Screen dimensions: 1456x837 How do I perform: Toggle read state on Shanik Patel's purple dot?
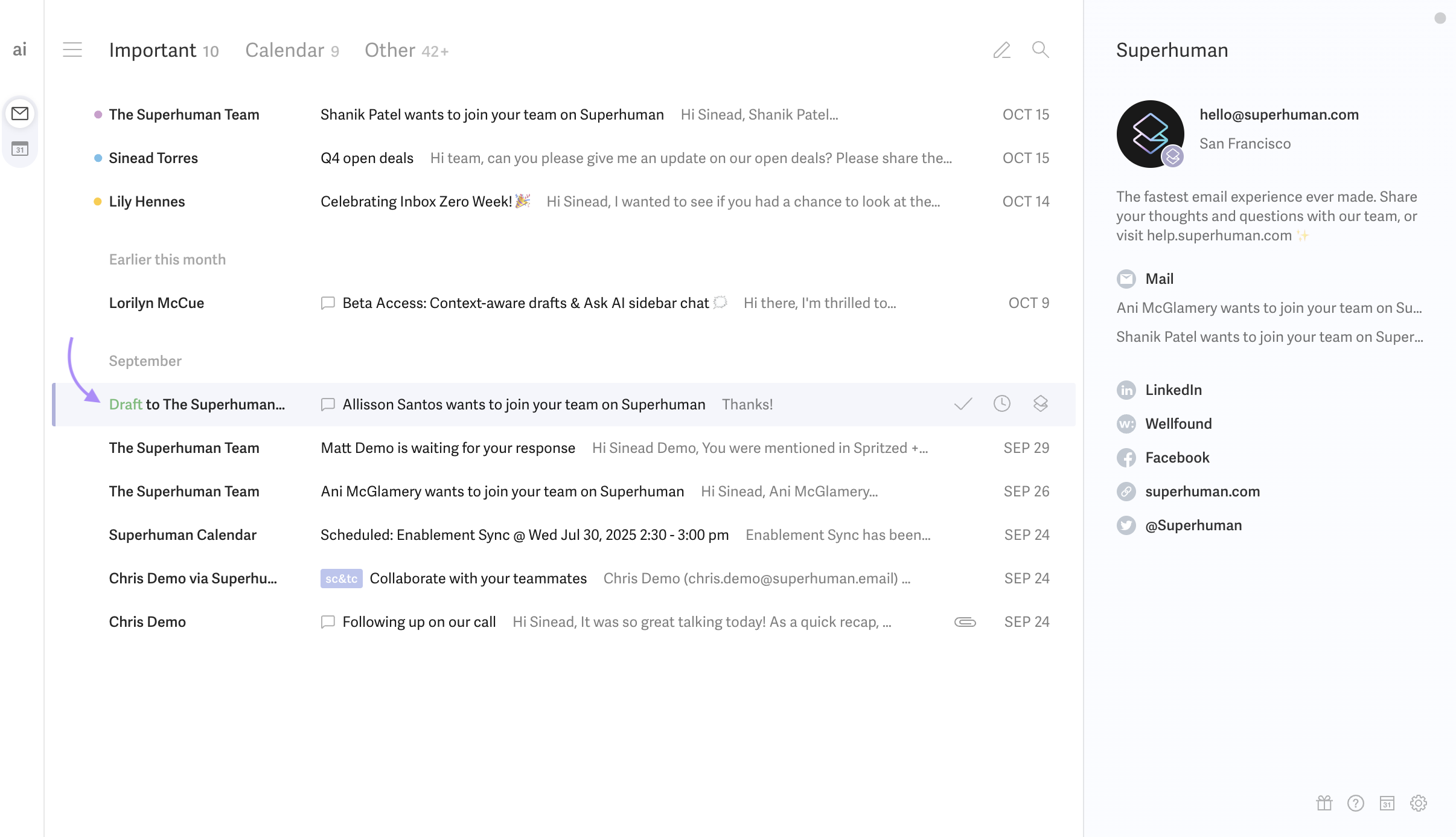click(97, 114)
